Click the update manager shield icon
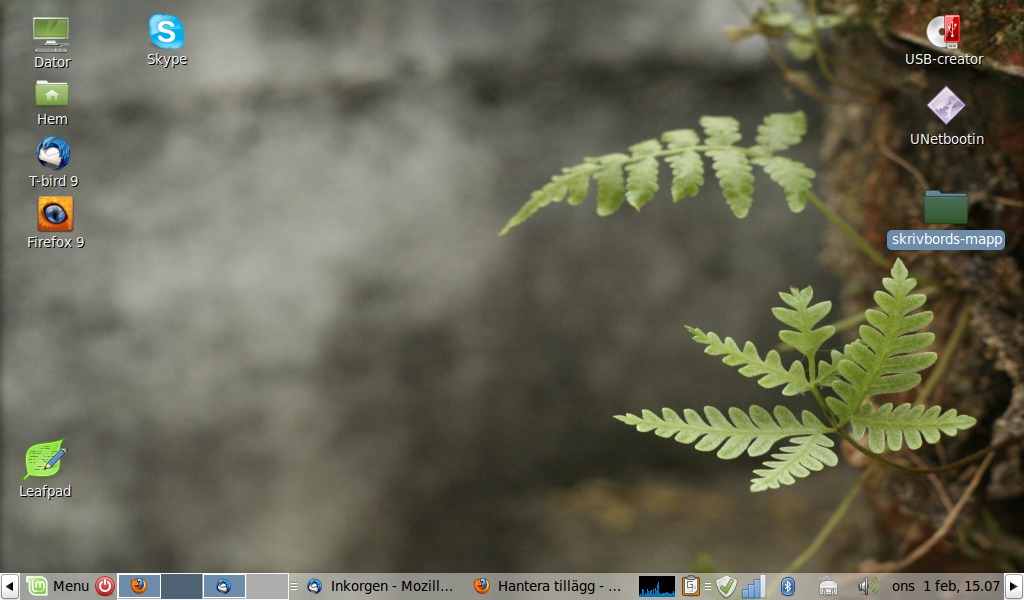The image size is (1024, 600). (726, 586)
